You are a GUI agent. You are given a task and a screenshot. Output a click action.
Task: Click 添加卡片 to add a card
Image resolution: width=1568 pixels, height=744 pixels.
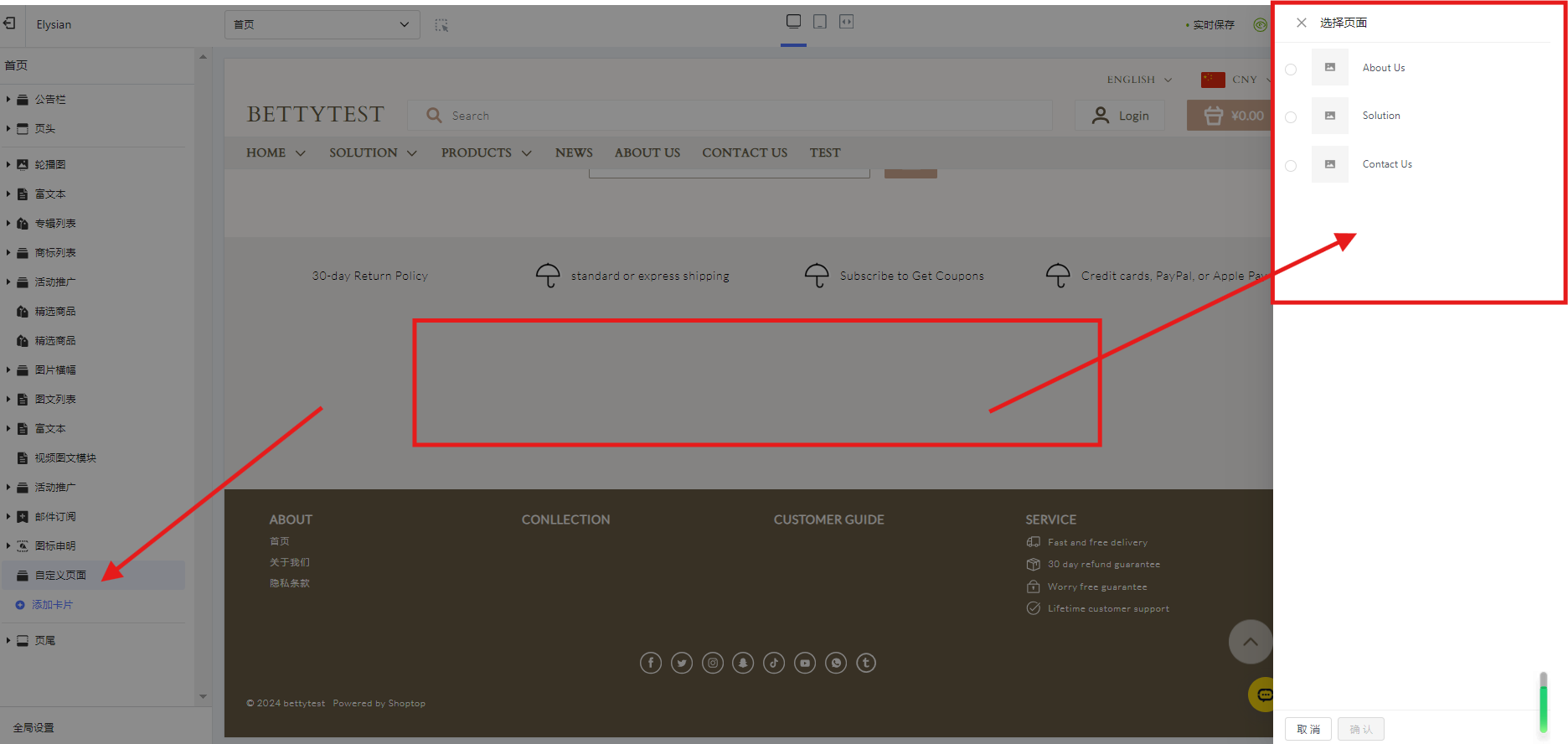pyautogui.click(x=52, y=605)
